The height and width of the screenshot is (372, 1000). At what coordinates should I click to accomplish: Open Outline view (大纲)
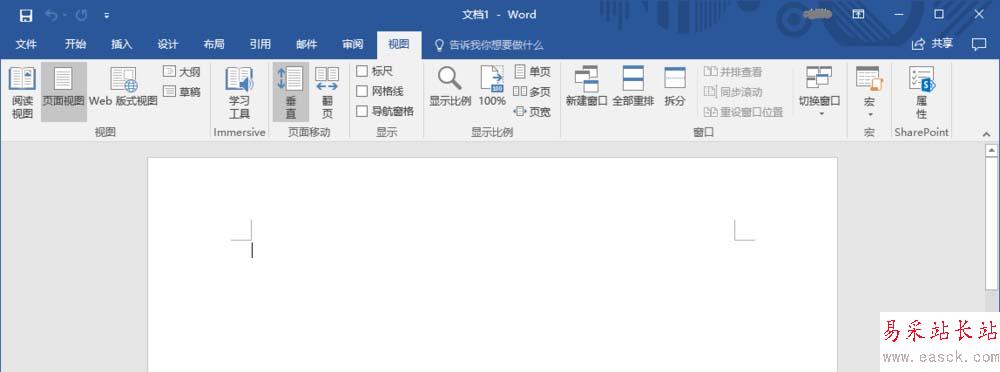click(x=182, y=71)
